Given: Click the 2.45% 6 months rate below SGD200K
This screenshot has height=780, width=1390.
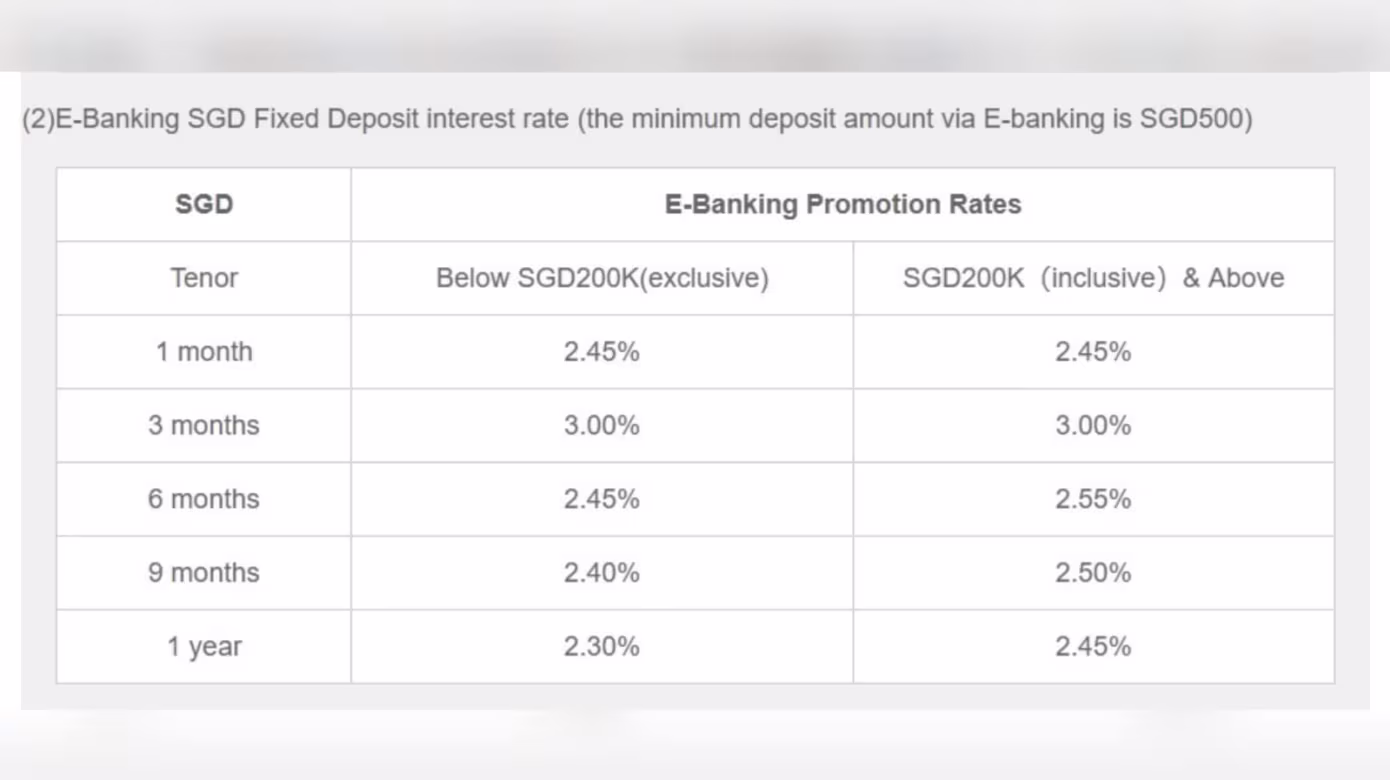Looking at the screenshot, I should coord(602,499).
